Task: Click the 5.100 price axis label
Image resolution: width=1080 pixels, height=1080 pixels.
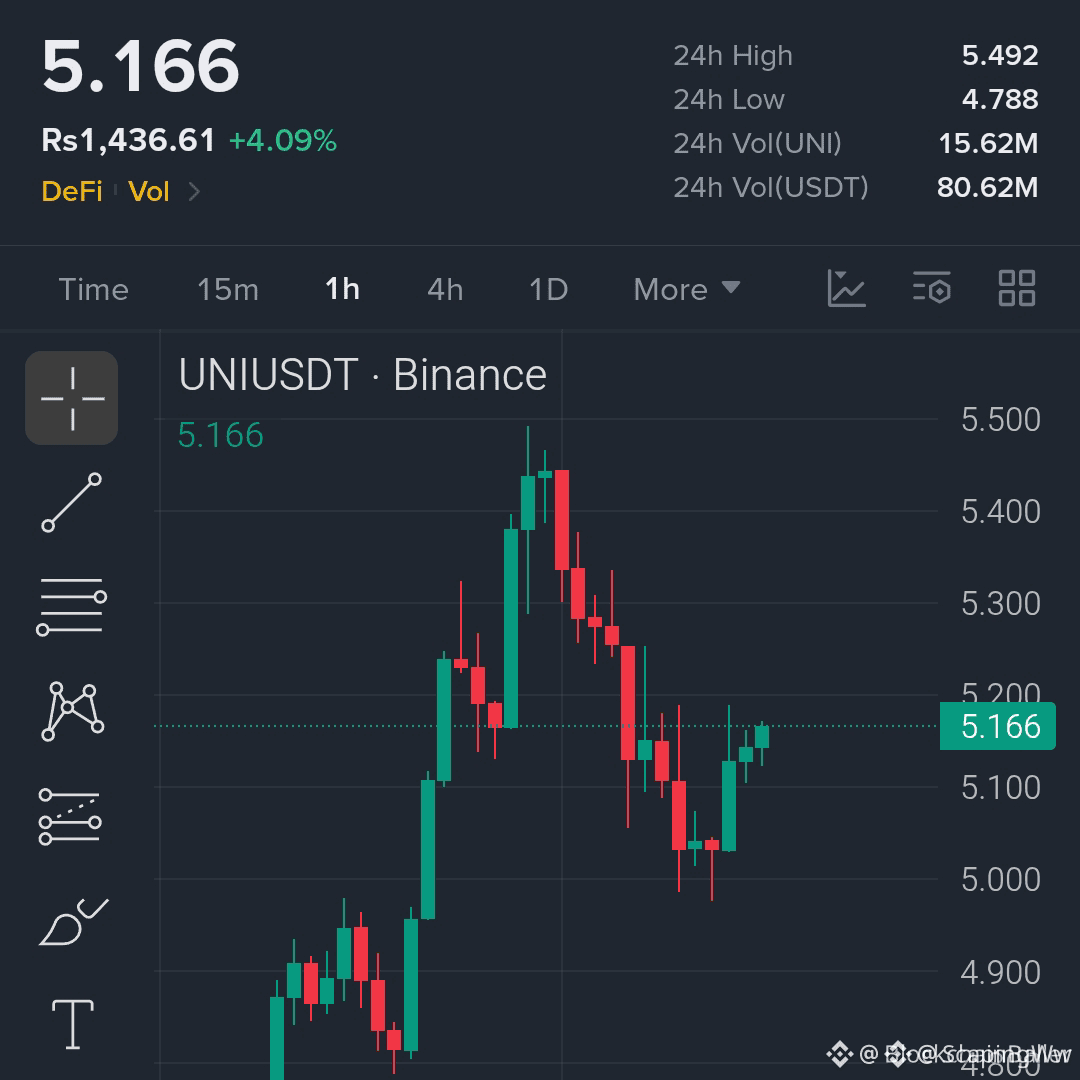Action: 1001,787
